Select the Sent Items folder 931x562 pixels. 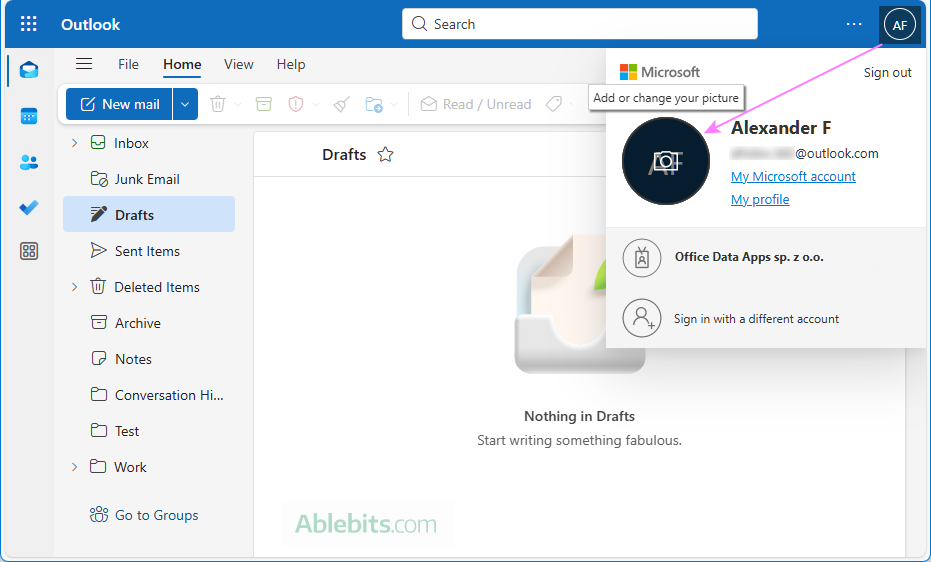(x=147, y=251)
